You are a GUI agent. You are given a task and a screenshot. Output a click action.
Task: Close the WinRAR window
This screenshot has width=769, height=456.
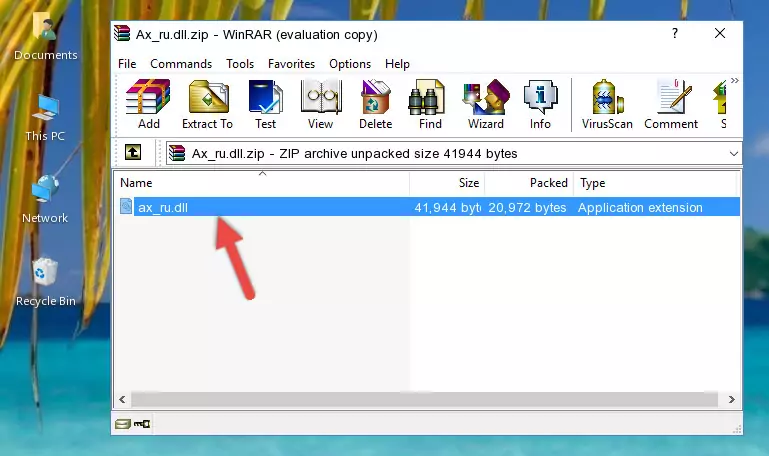point(719,33)
